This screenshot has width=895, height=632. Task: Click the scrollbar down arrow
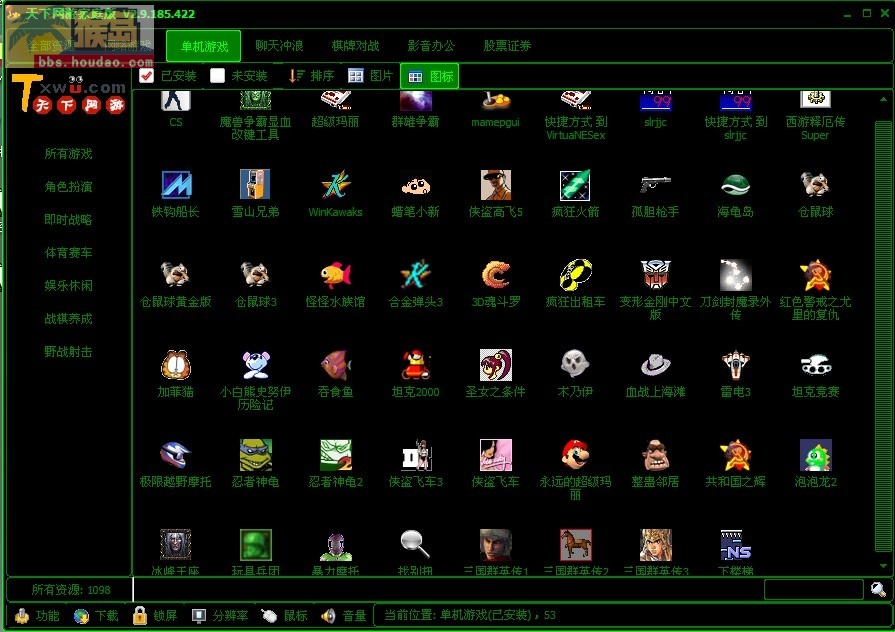point(883,565)
